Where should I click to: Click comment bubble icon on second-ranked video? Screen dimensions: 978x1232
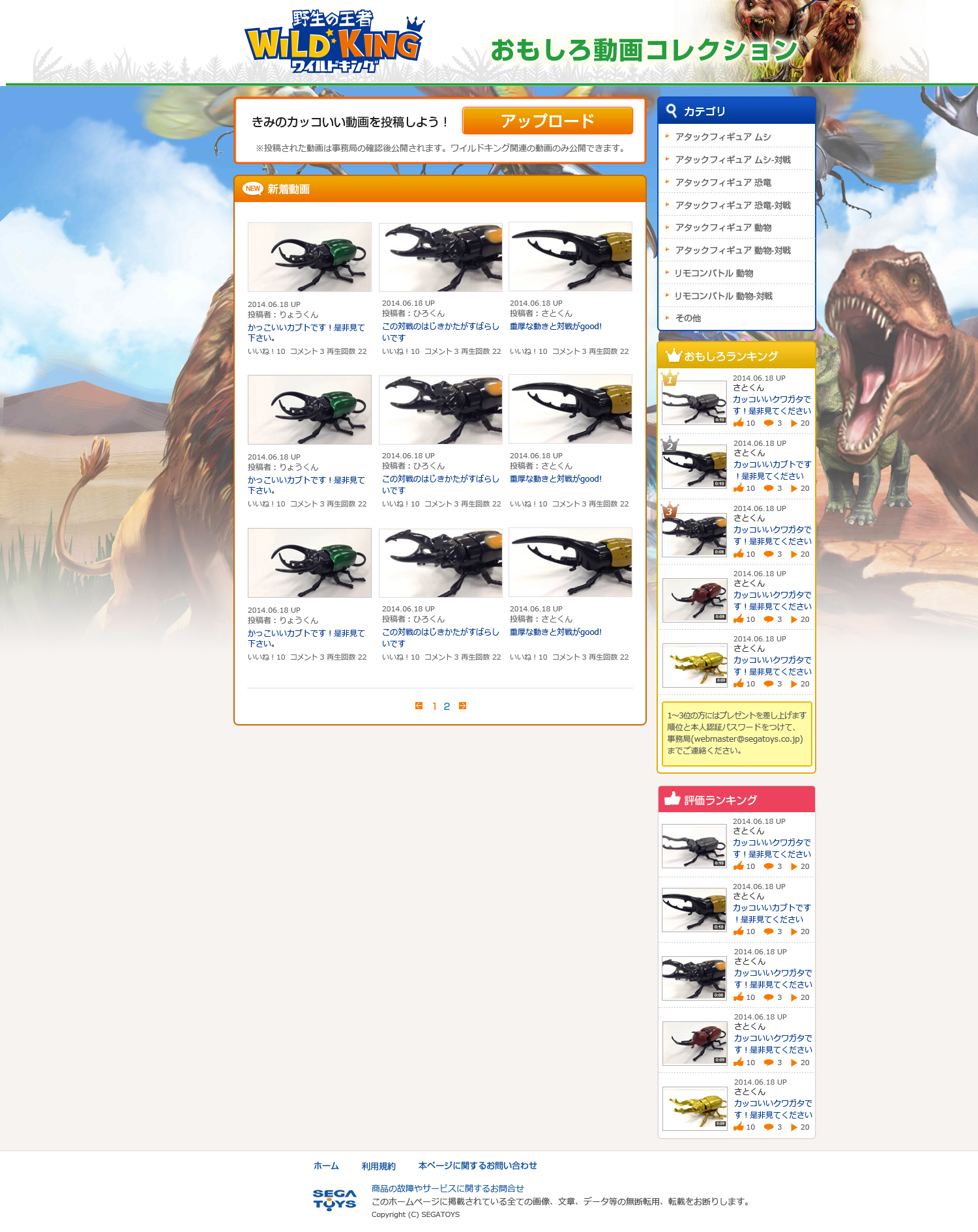769,488
